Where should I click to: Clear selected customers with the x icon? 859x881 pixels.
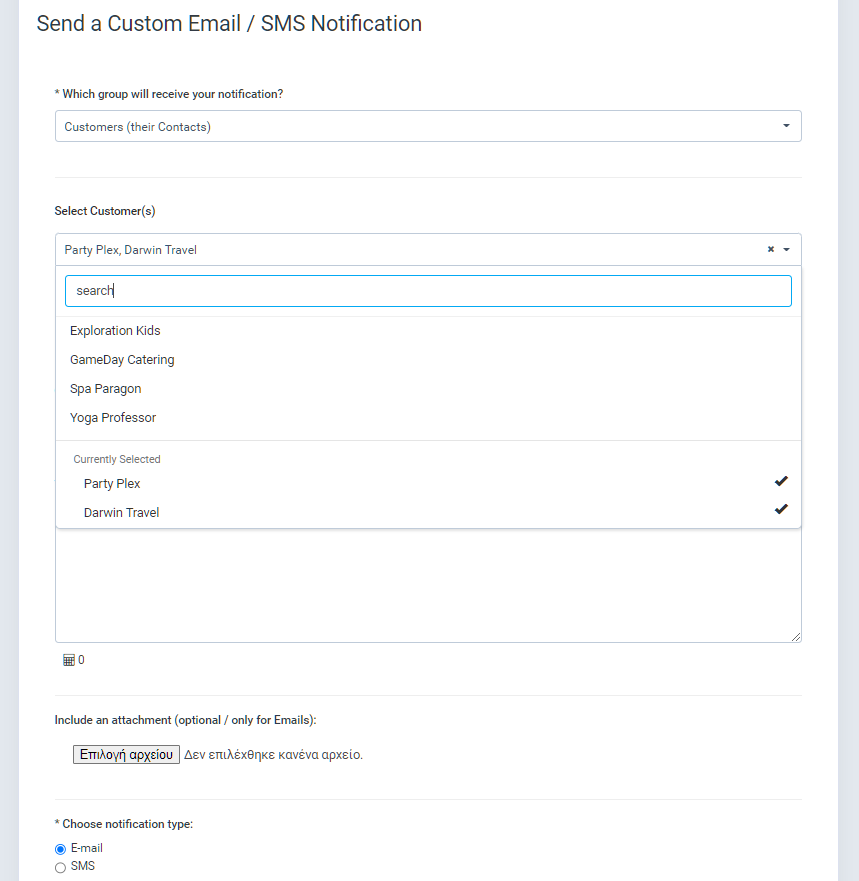(770, 250)
